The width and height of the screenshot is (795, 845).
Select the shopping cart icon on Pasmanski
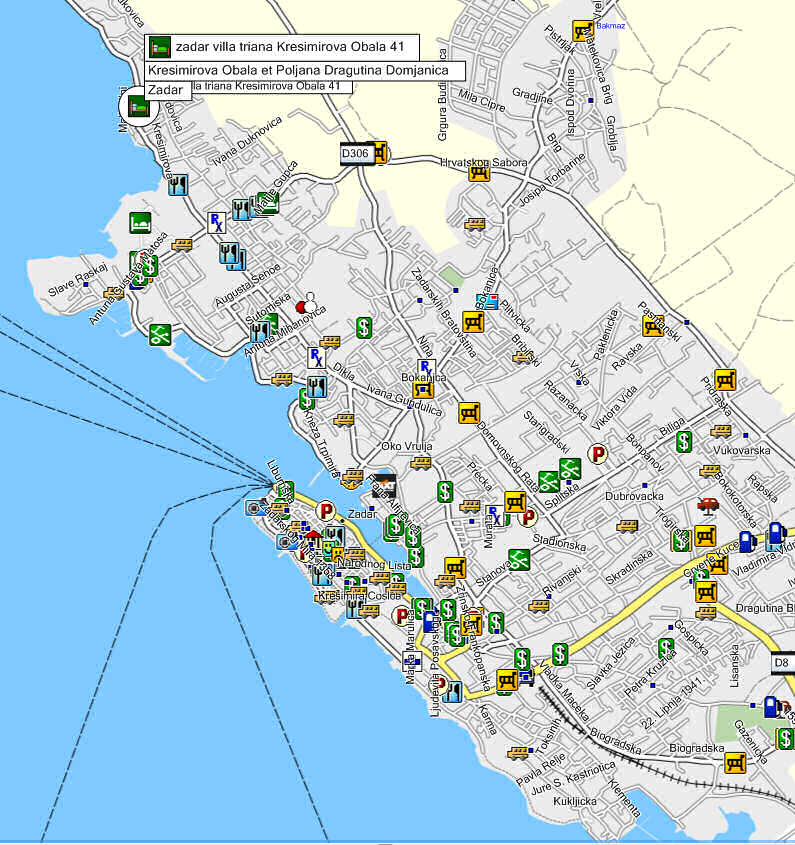[x=653, y=326]
